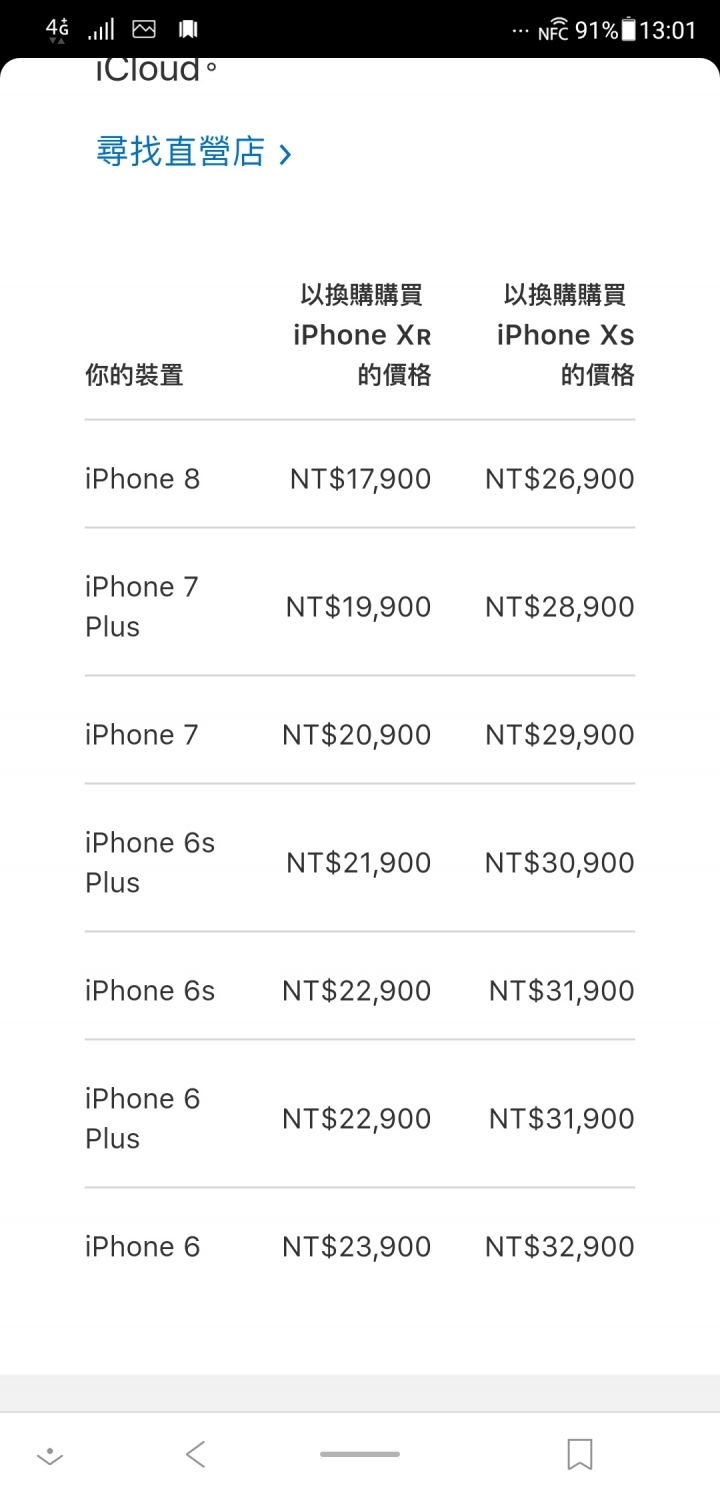Viewport: 720px width, 1497px height.
Task: Tap the three dots in status bar
Action: (519, 31)
